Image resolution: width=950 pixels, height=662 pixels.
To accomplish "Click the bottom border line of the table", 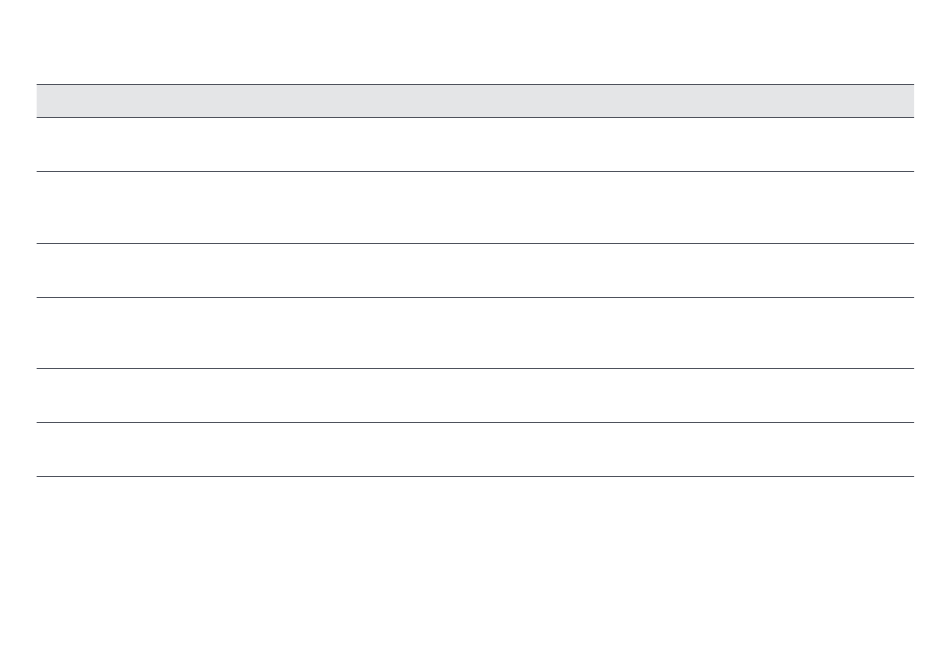I will [x=475, y=477].
